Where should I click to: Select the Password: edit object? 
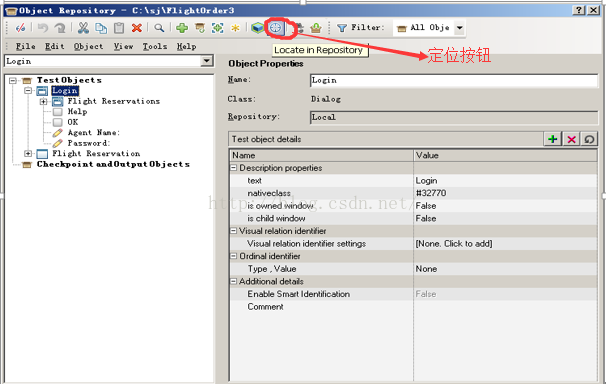[89, 143]
